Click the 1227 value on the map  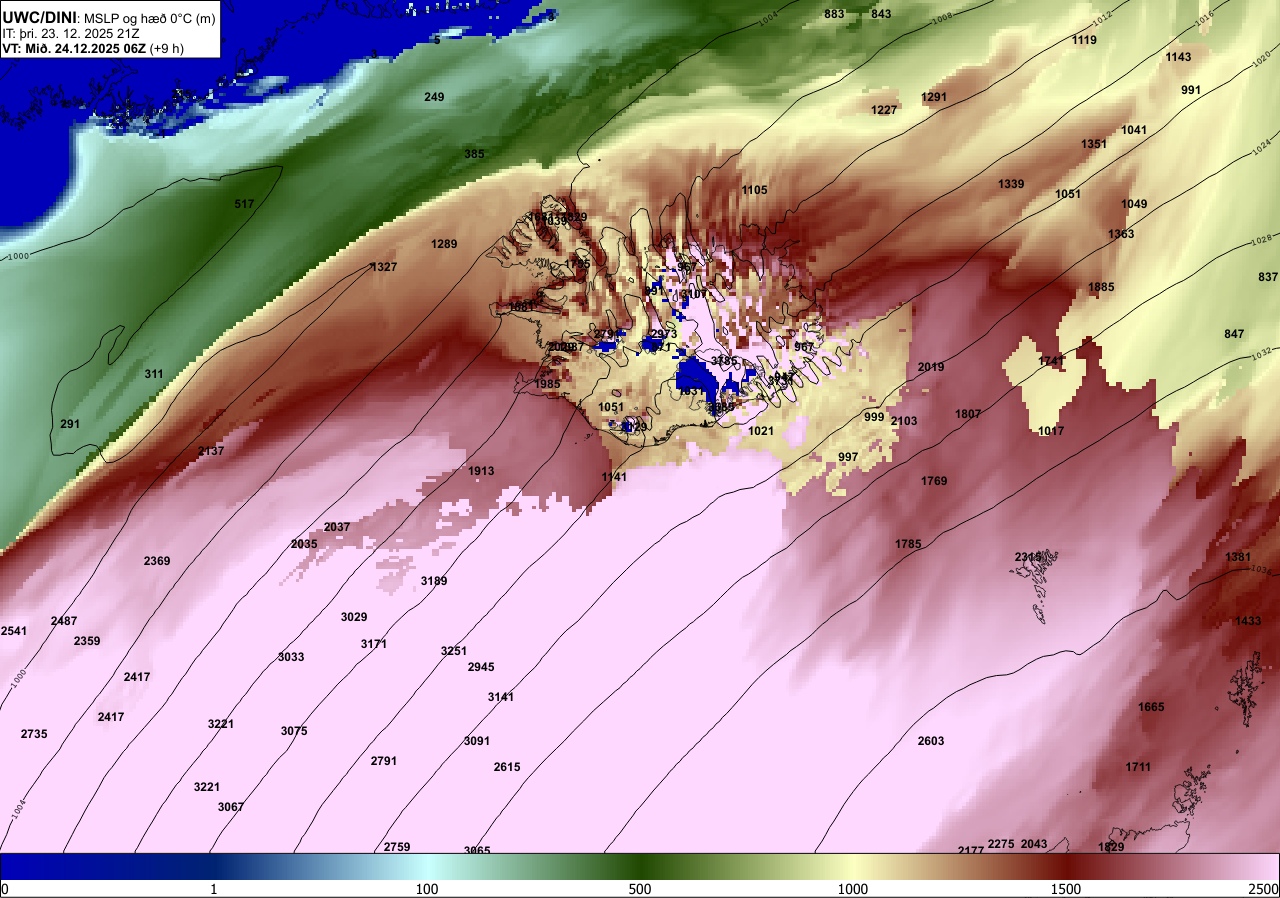[x=884, y=110]
